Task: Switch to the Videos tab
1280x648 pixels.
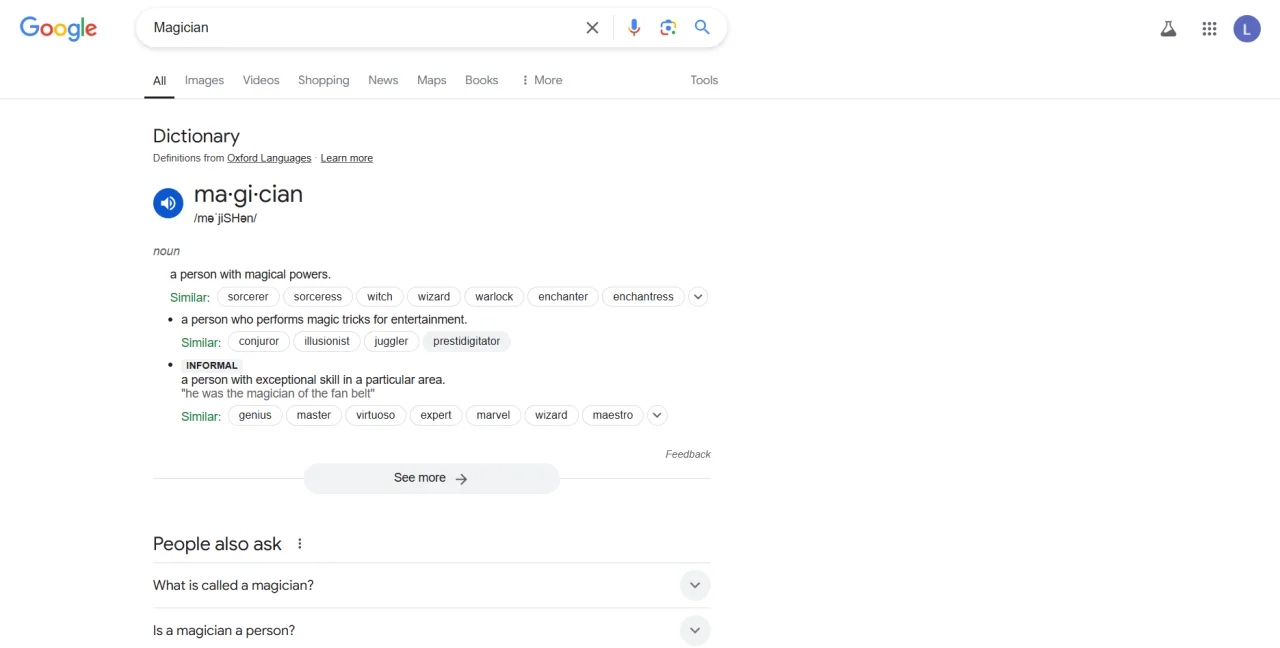Action: click(261, 80)
